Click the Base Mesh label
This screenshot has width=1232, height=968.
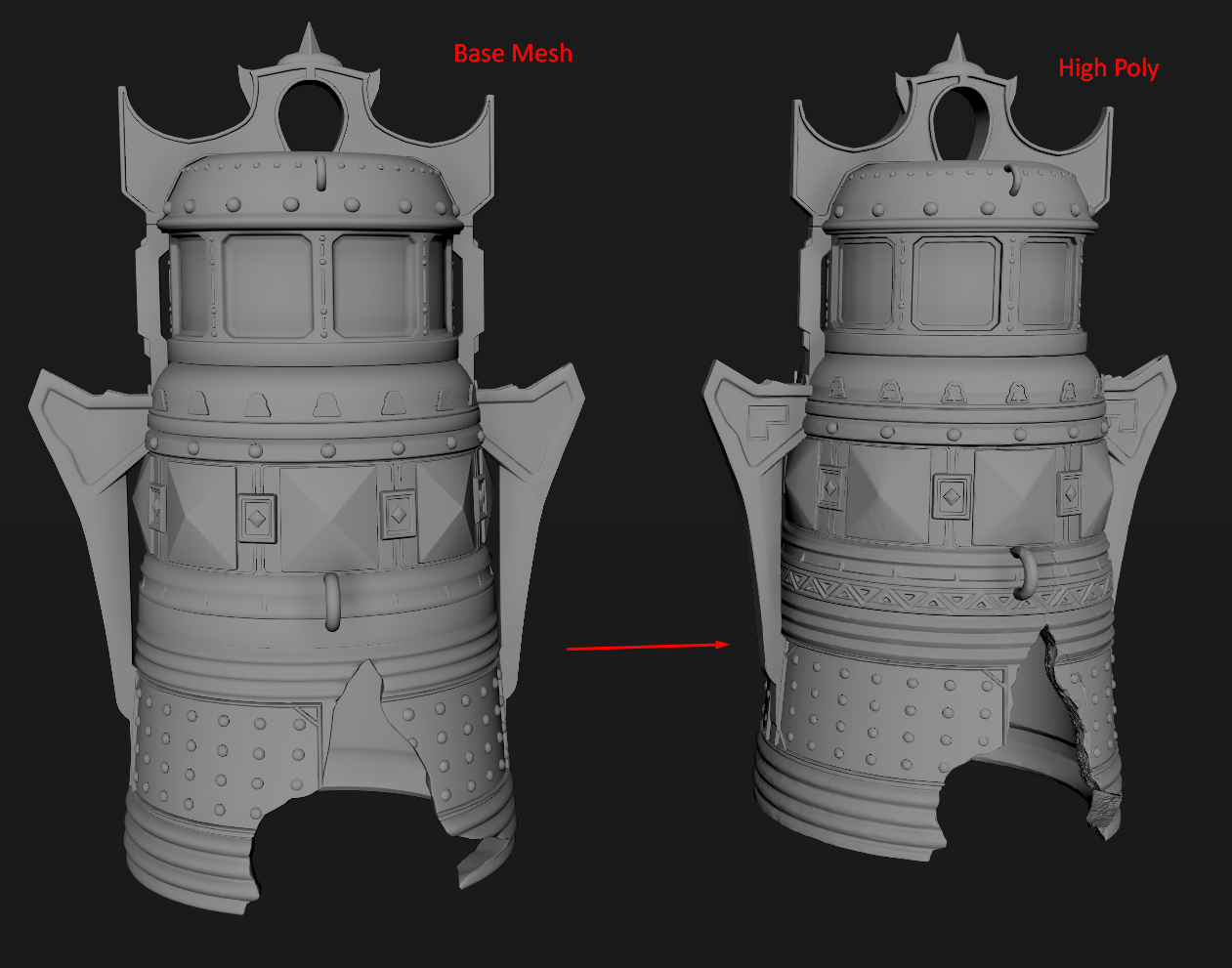click(x=512, y=55)
